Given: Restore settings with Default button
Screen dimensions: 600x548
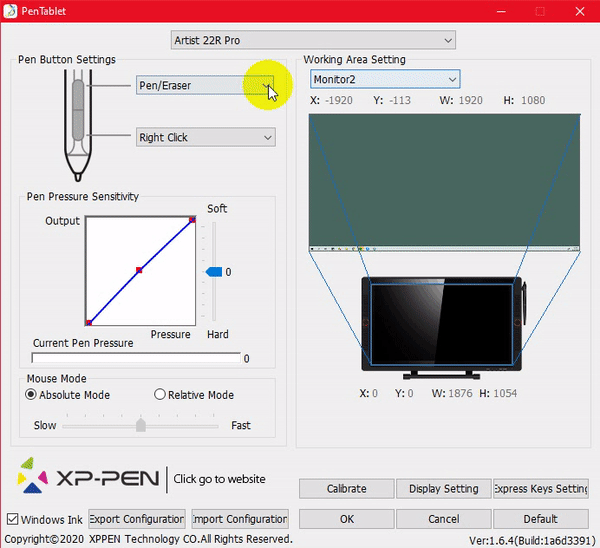Looking at the screenshot, I should [x=541, y=519].
